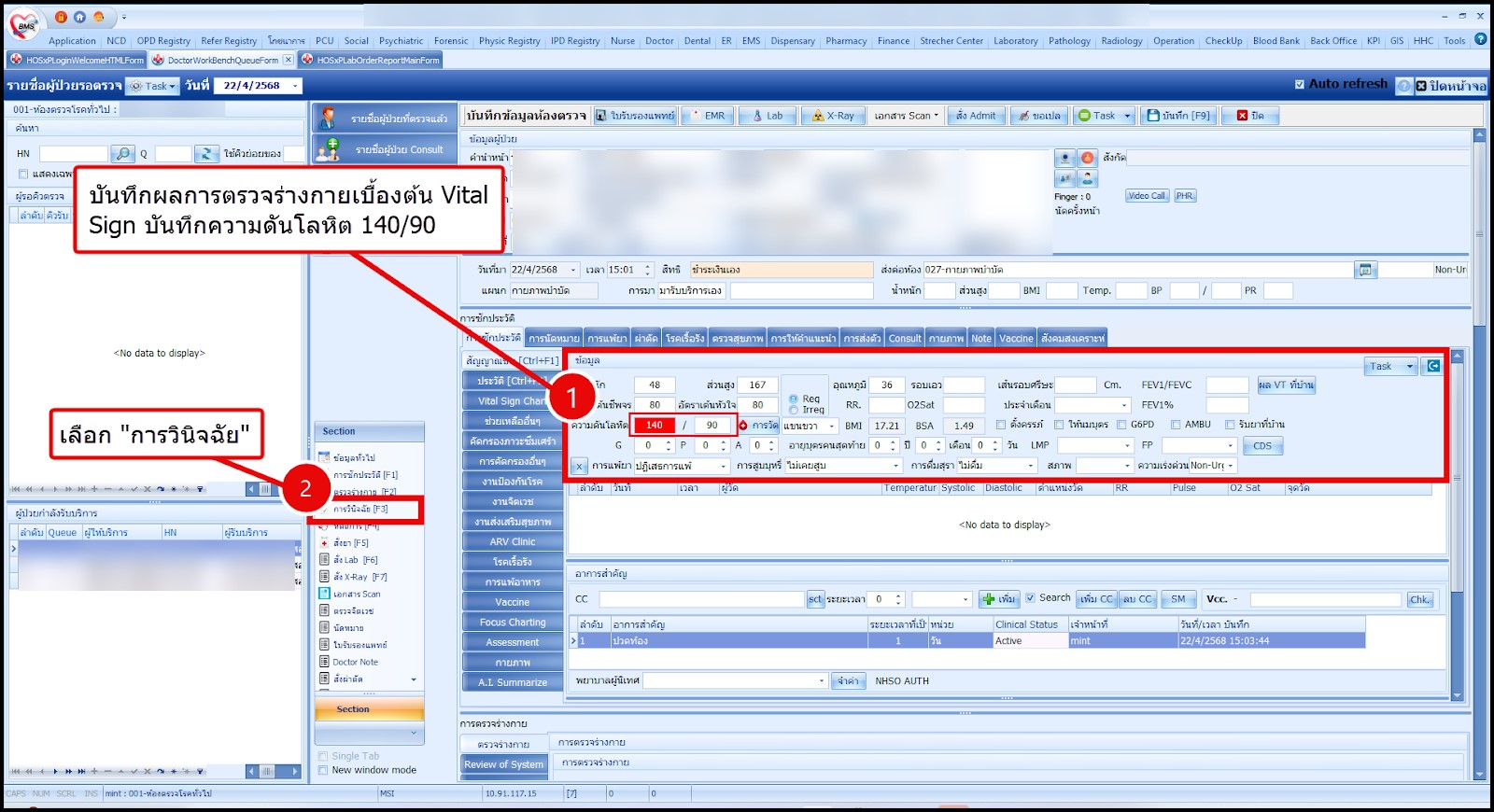
Task: Click the patient photo camera icon
Action: (1064, 158)
